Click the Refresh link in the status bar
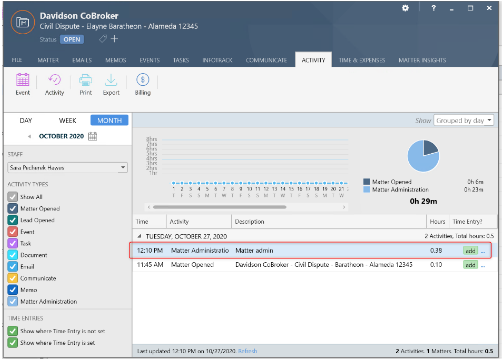This screenshot has width=504, height=361. click(x=248, y=351)
